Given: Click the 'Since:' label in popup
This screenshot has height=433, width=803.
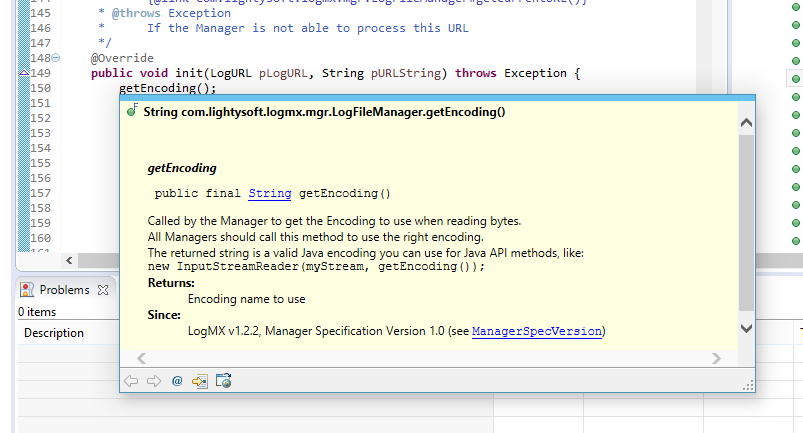Looking at the screenshot, I should 164,315.
